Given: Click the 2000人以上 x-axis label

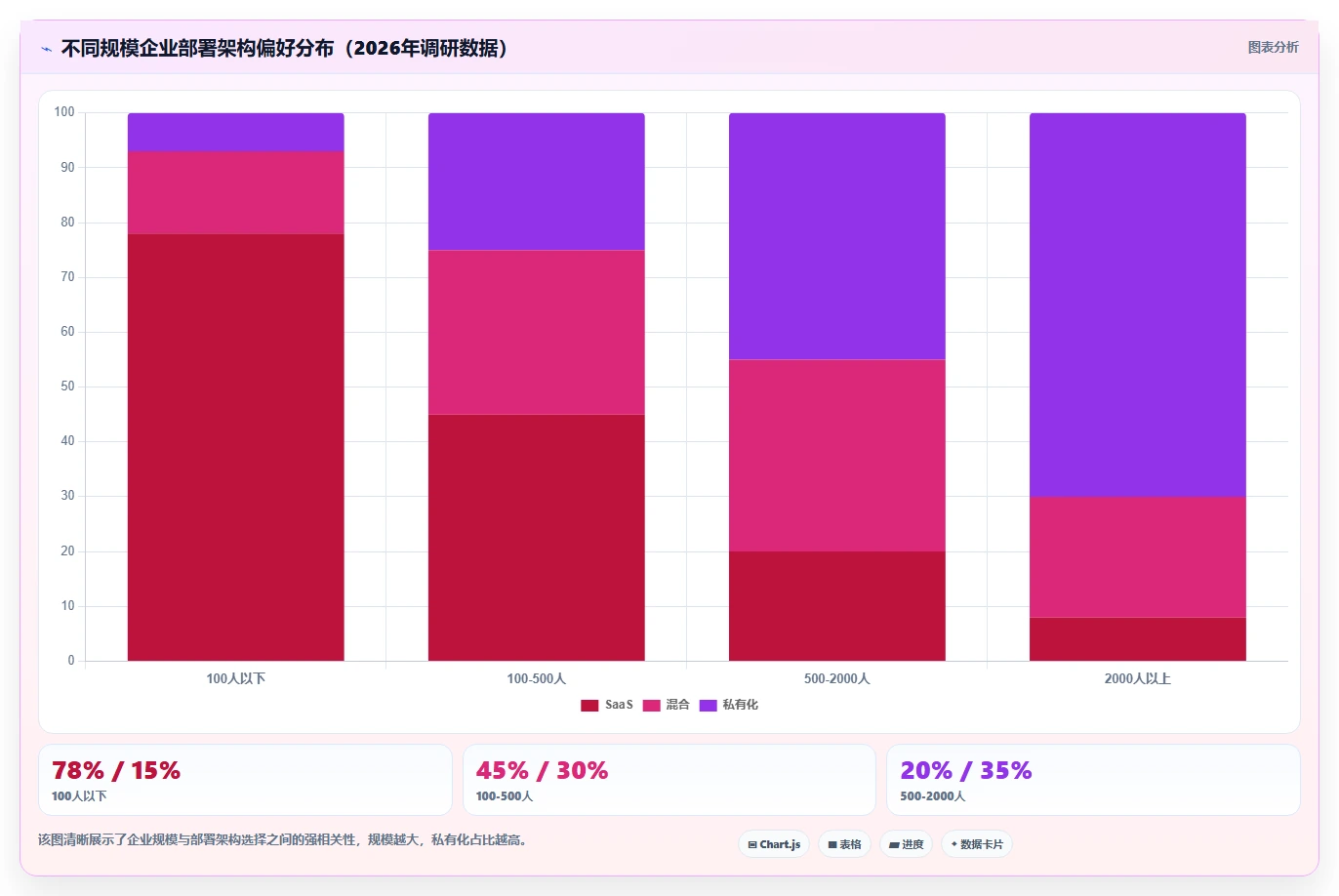Looking at the screenshot, I should (x=1137, y=678).
